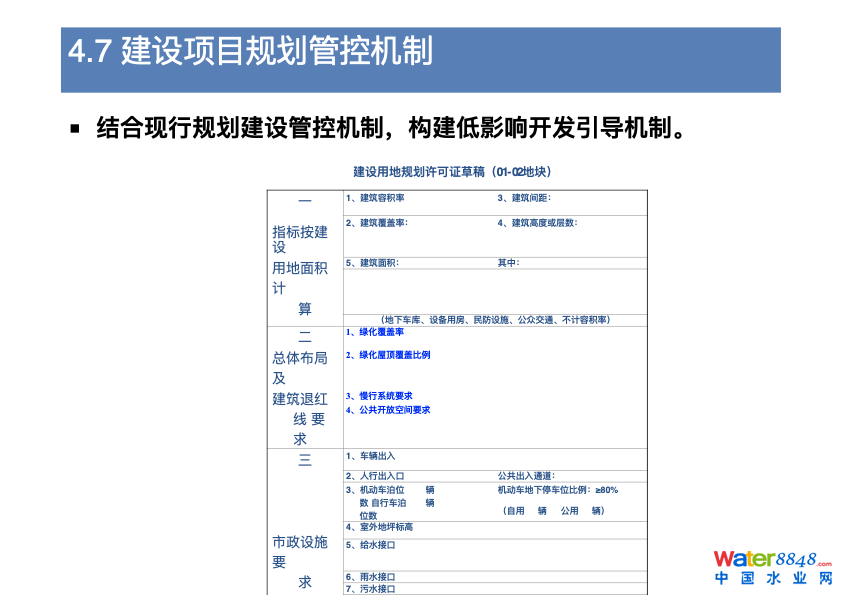Image resolution: width=842 pixels, height=595 pixels.
Task: Click the bullet sentence 结合现行规划建设管控机制
Action: click(x=390, y=128)
